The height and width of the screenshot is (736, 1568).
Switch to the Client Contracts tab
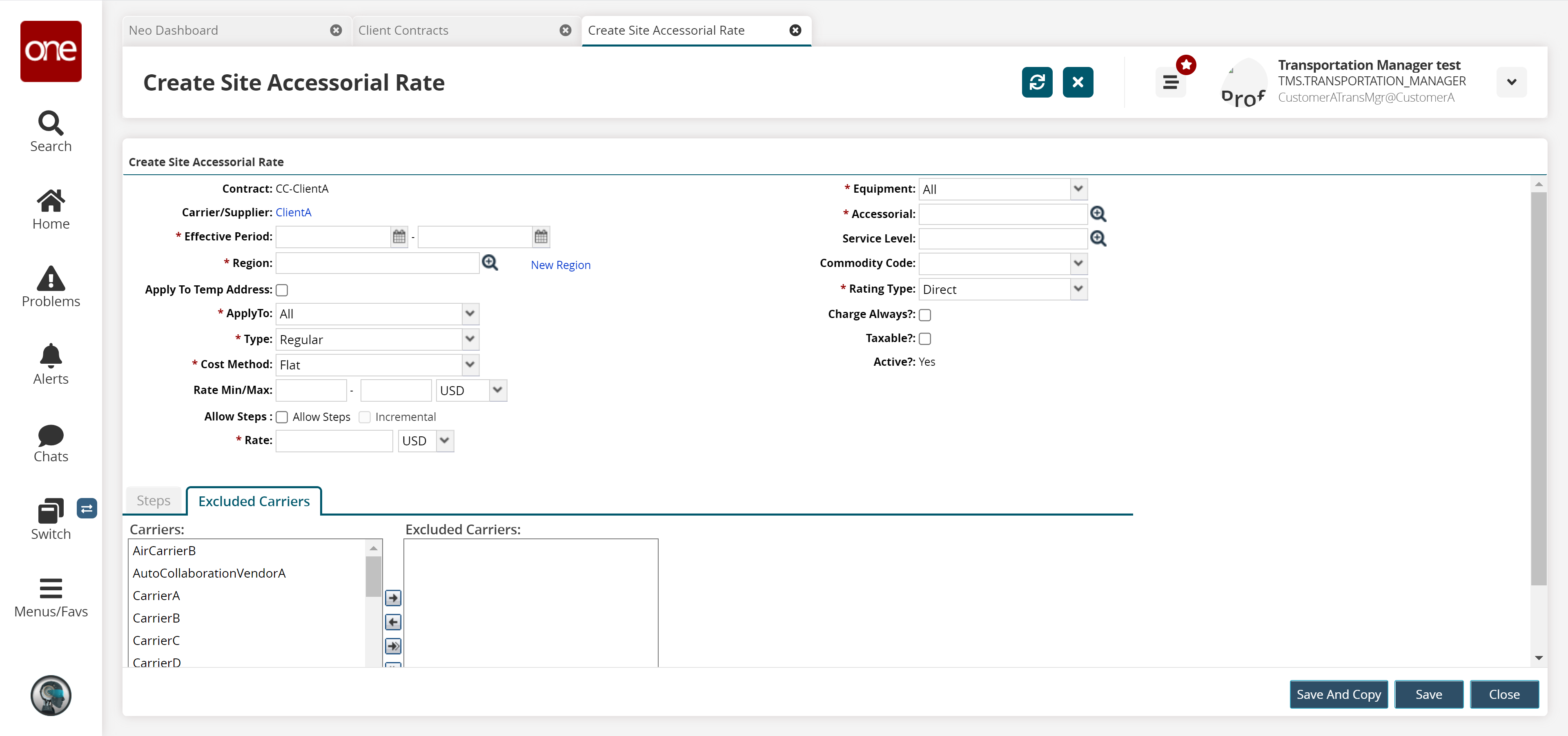tap(403, 31)
